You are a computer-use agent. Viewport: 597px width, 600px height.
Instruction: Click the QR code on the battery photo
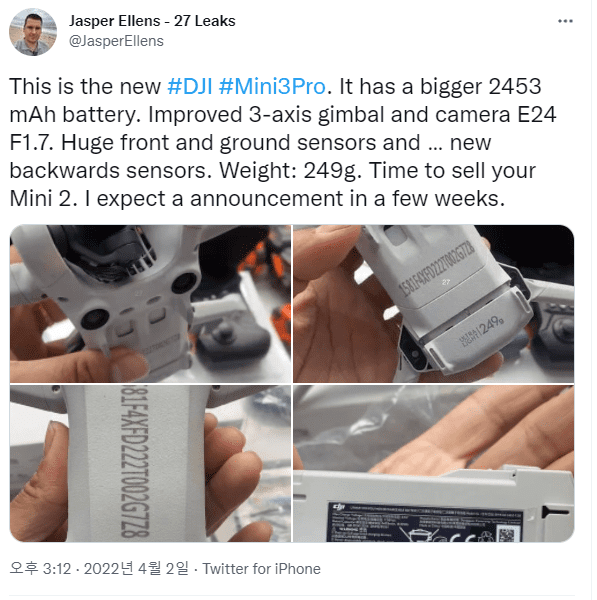point(509,533)
